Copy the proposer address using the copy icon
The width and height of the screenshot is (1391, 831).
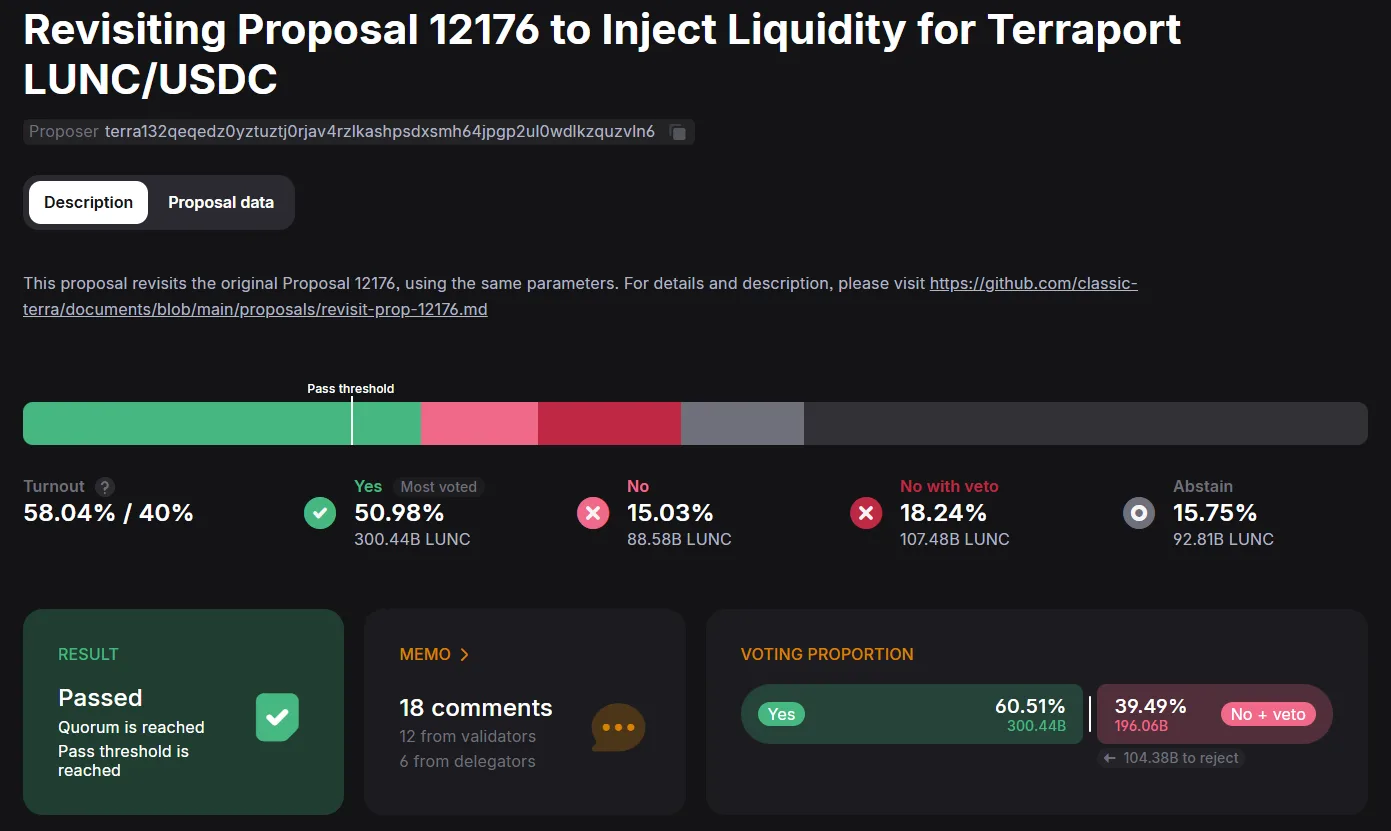(x=677, y=132)
